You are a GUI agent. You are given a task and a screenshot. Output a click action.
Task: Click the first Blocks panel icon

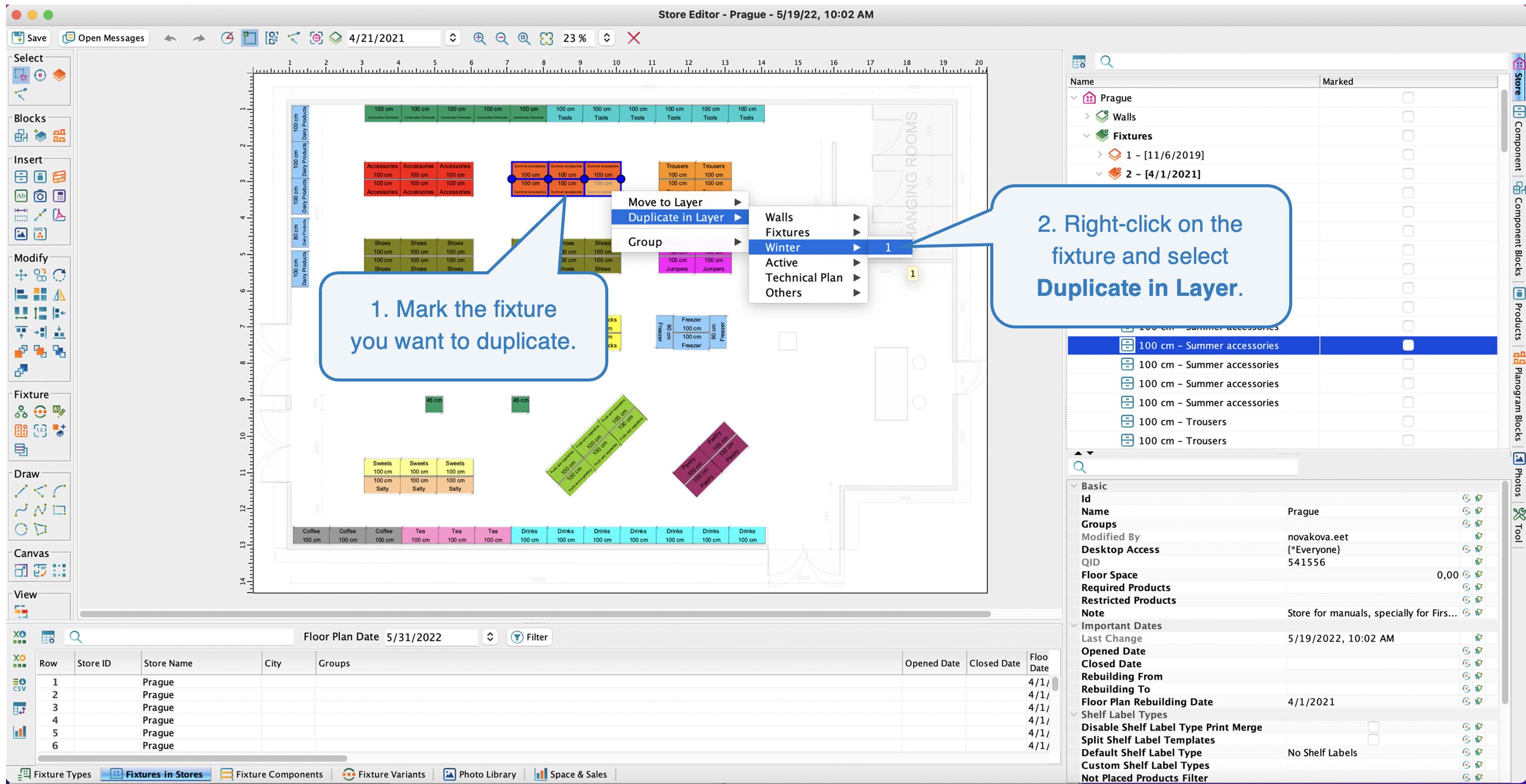click(x=21, y=136)
